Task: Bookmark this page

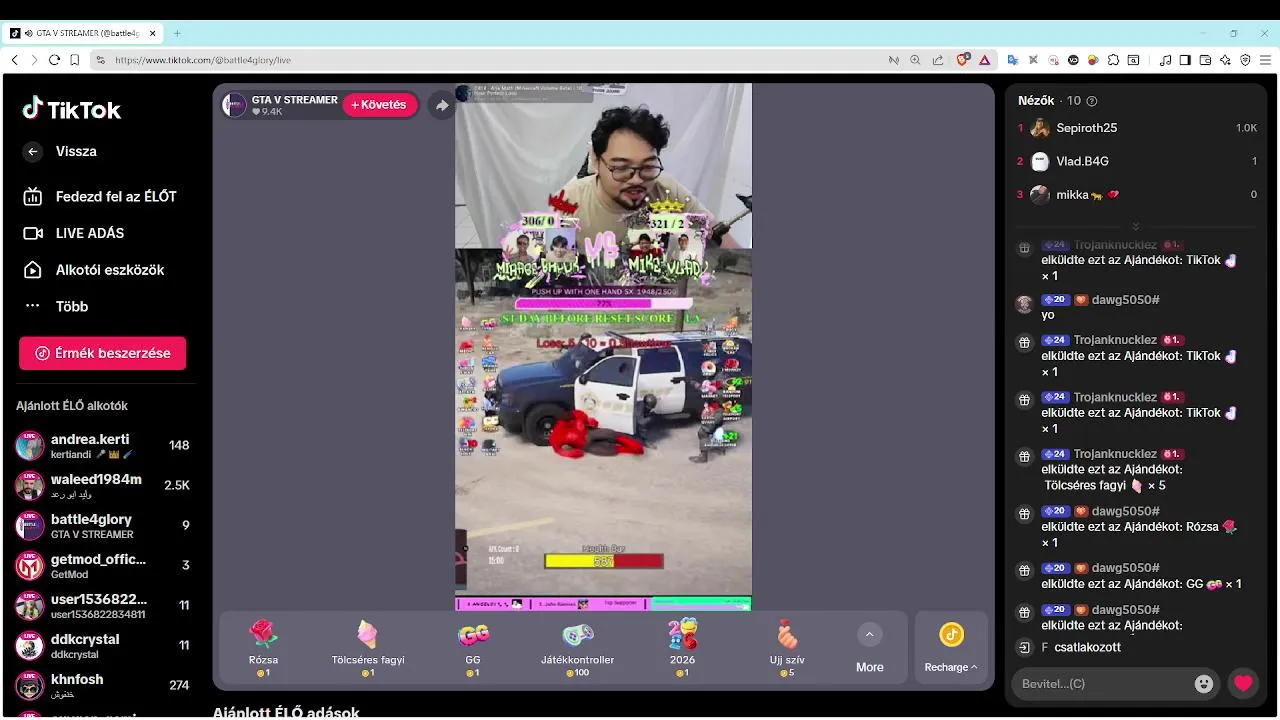Action: pyautogui.click(x=75, y=60)
